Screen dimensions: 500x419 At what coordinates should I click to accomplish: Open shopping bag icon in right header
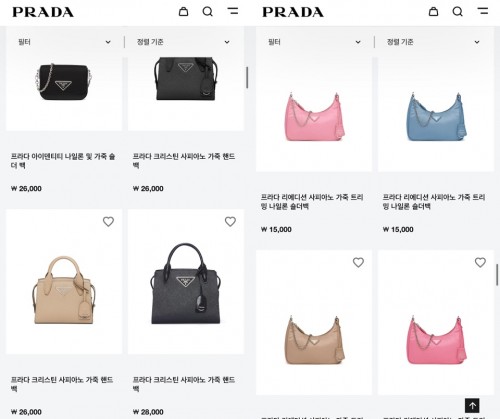pyautogui.click(x=433, y=12)
